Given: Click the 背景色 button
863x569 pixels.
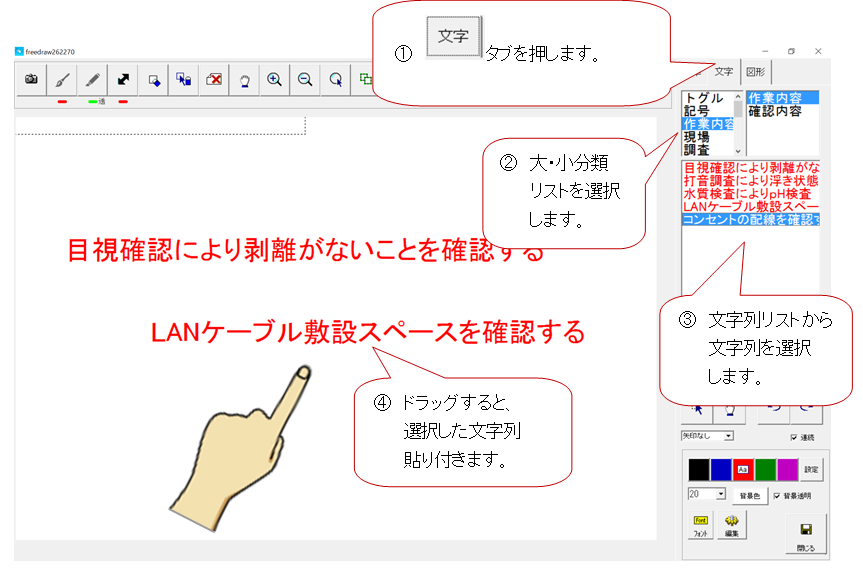Looking at the screenshot, I should 750,496.
